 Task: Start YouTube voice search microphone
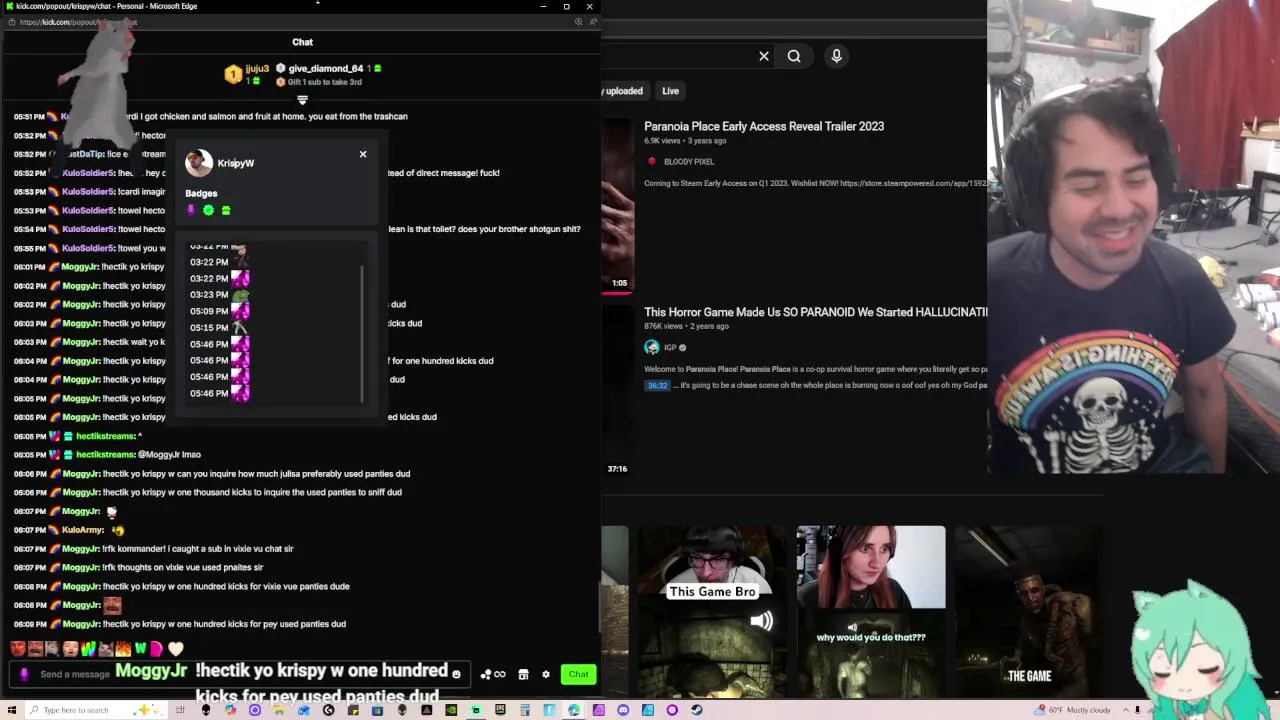point(837,56)
